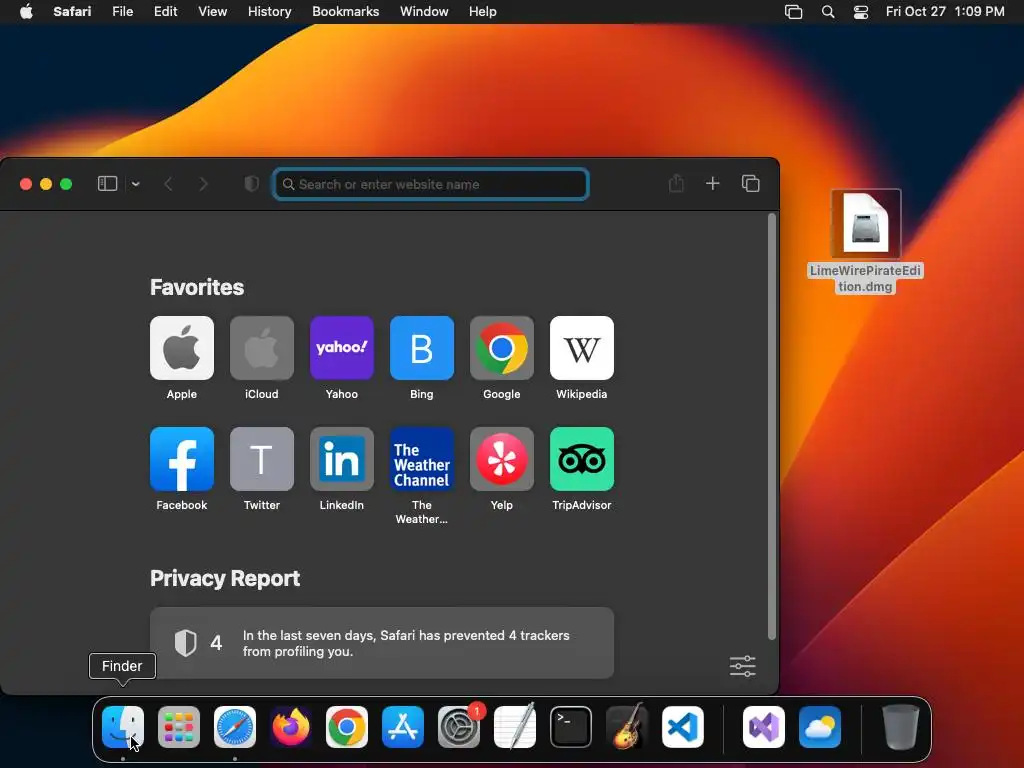Viewport: 1024px width, 768px height.
Task: Open Stage Manager windows icon in menu bar
Action: [793, 12]
